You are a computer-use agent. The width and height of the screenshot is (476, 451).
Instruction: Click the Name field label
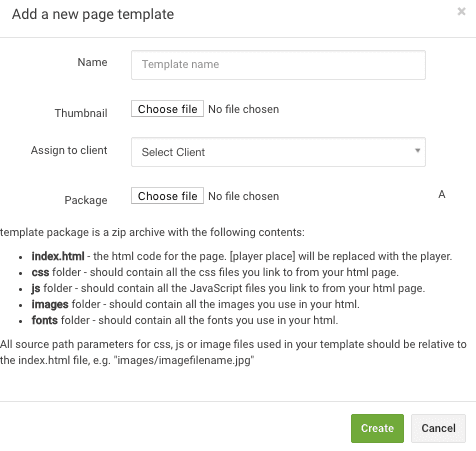coord(92,62)
